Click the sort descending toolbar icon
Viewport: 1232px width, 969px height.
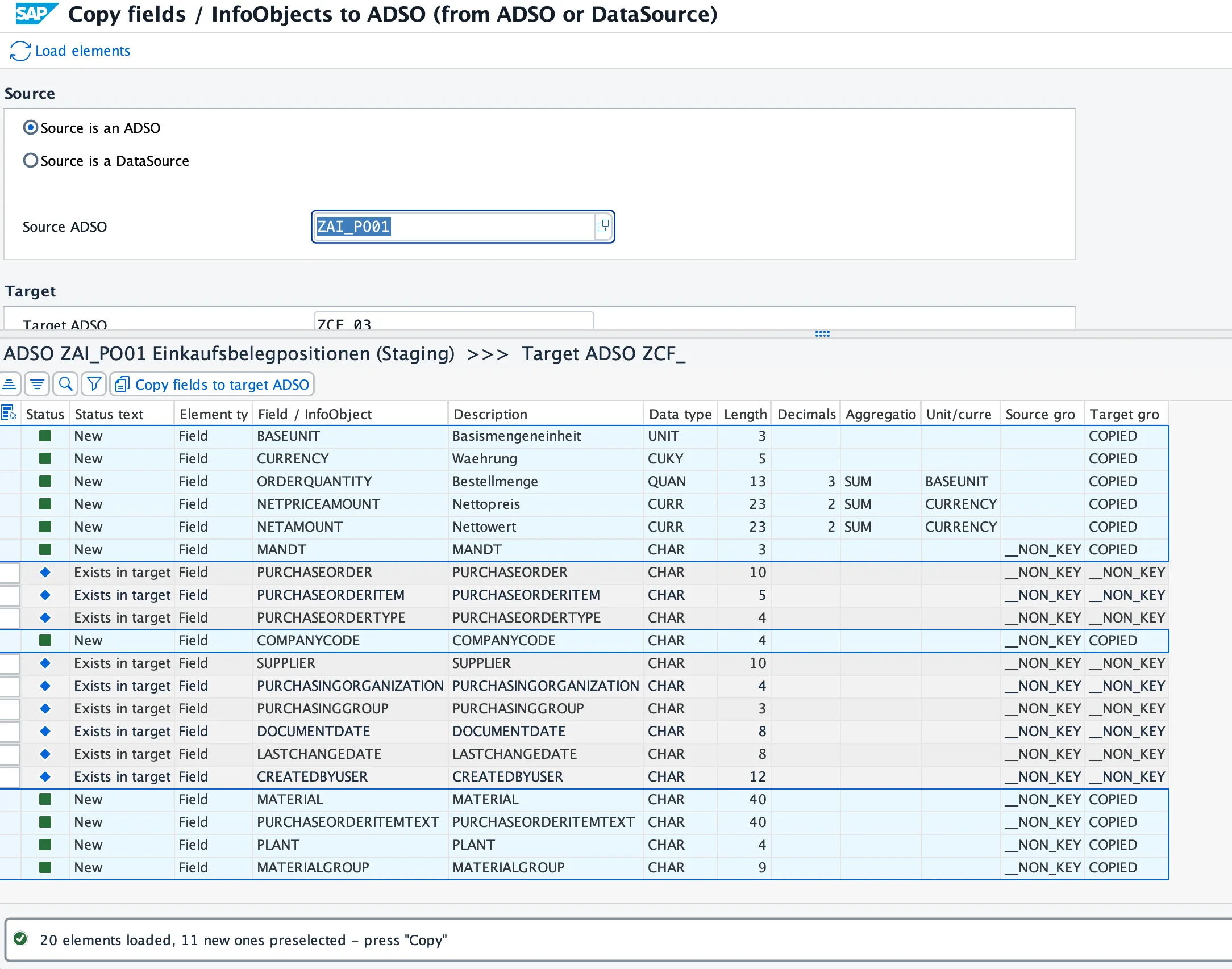pos(38,385)
